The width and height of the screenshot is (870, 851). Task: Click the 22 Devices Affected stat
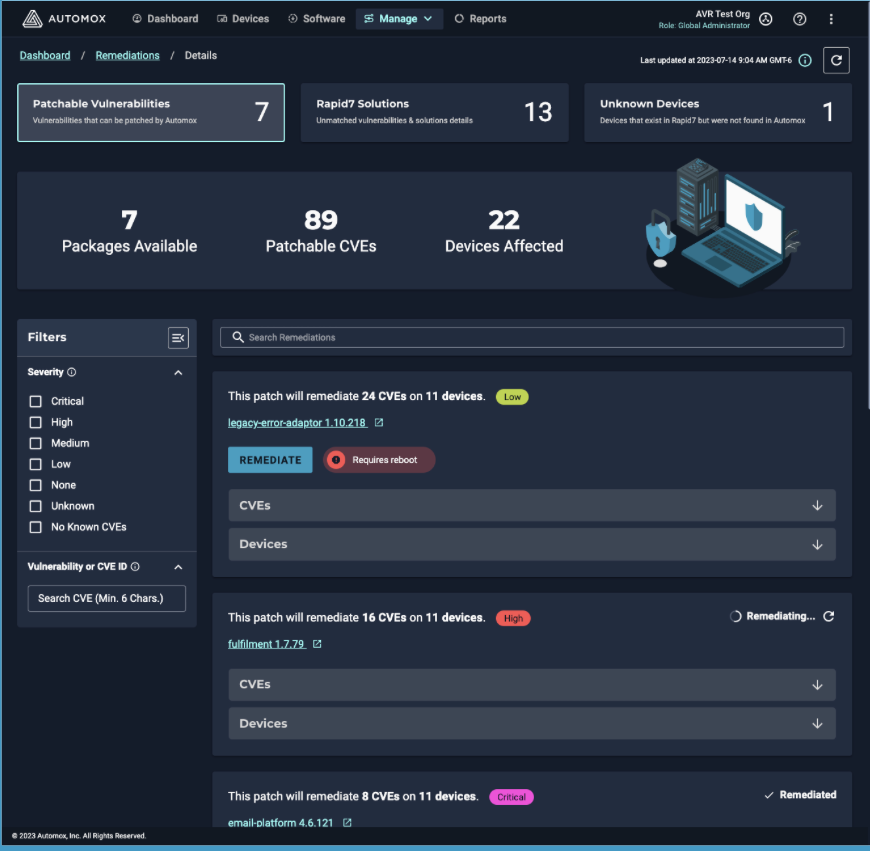504,231
